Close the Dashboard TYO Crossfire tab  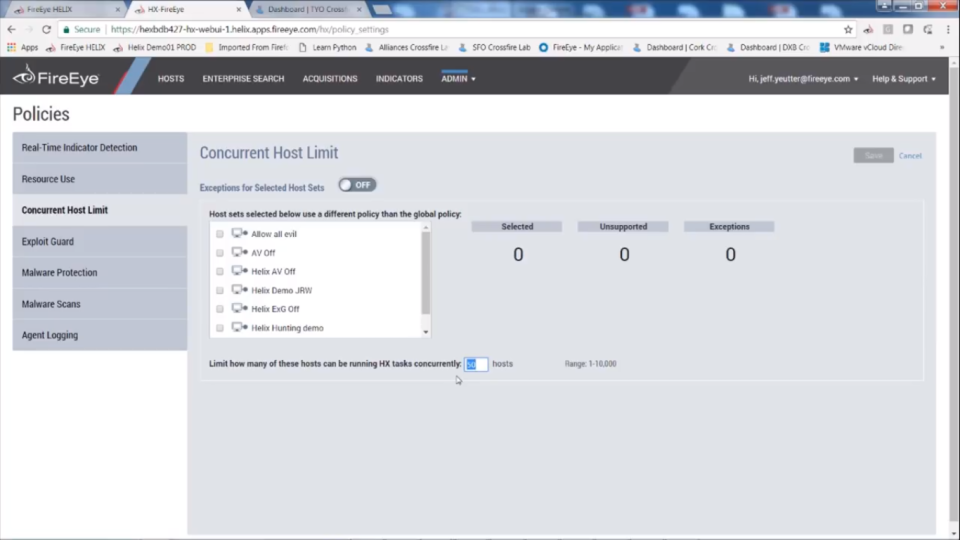point(359,10)
